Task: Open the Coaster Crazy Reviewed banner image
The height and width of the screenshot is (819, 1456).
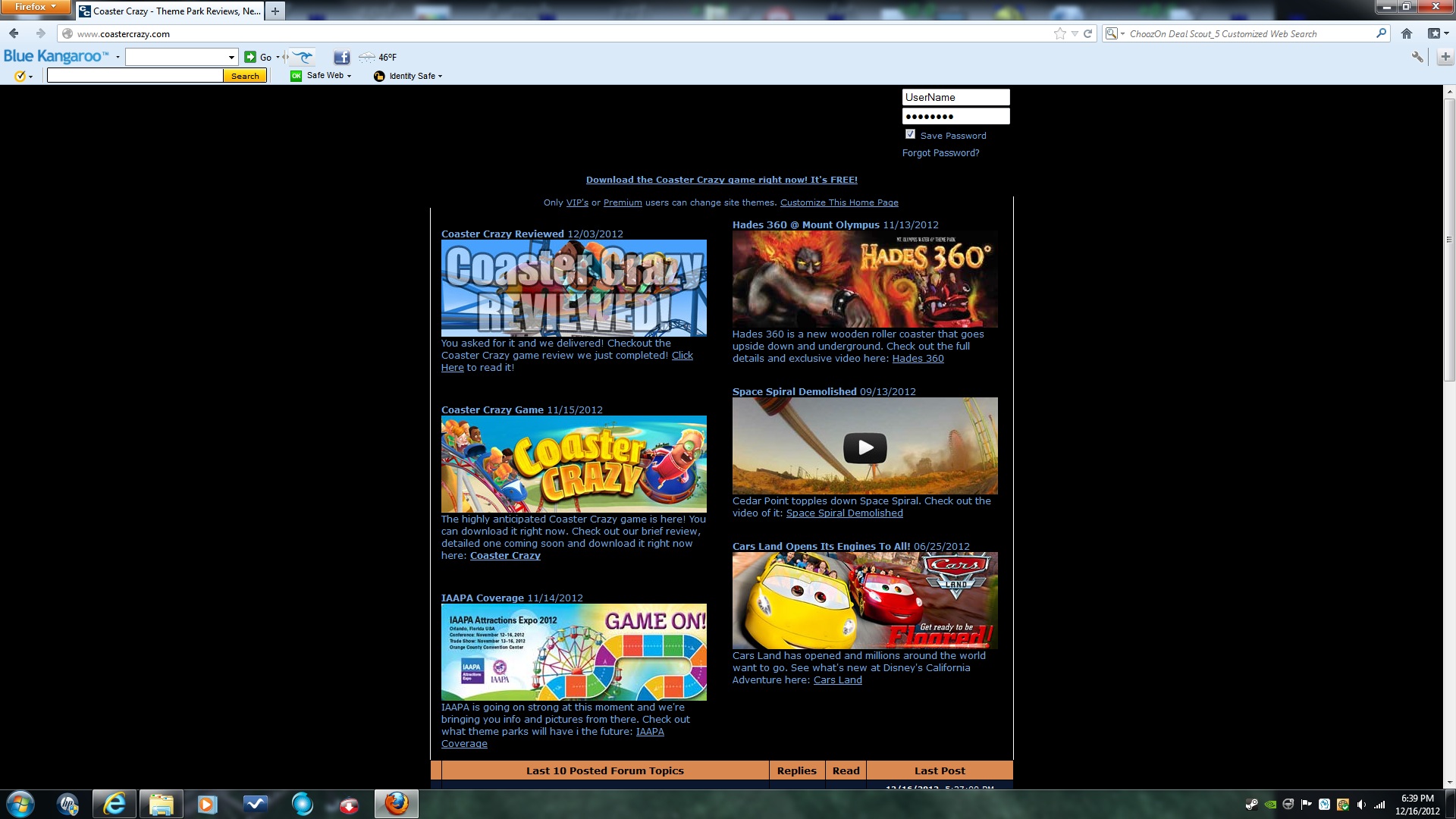Action: tap(573, 288)
